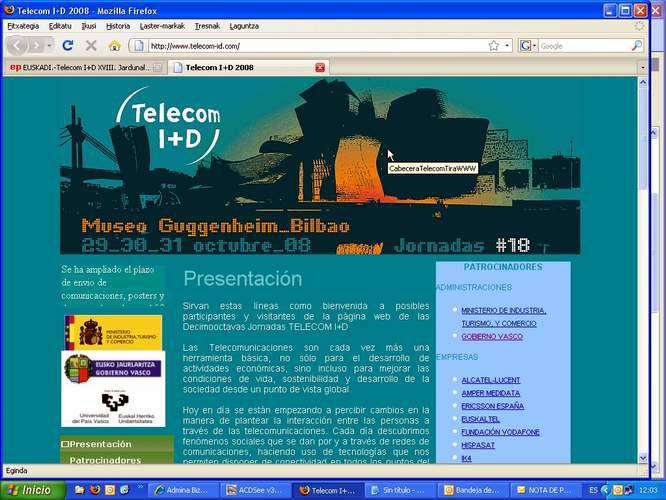This screenshot has width=666, height=500.
Task: Open the IK4 sponsor link
Action: click(466, 458)
